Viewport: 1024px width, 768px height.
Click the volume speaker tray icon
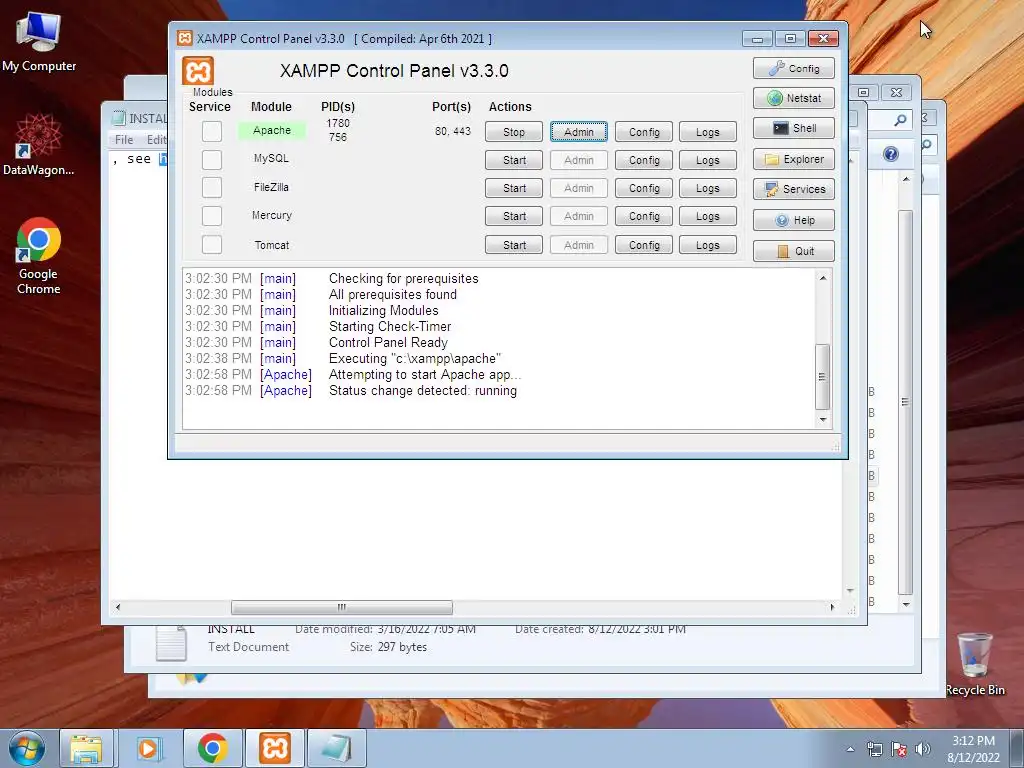pyautogui.click(x=923, y=749)
